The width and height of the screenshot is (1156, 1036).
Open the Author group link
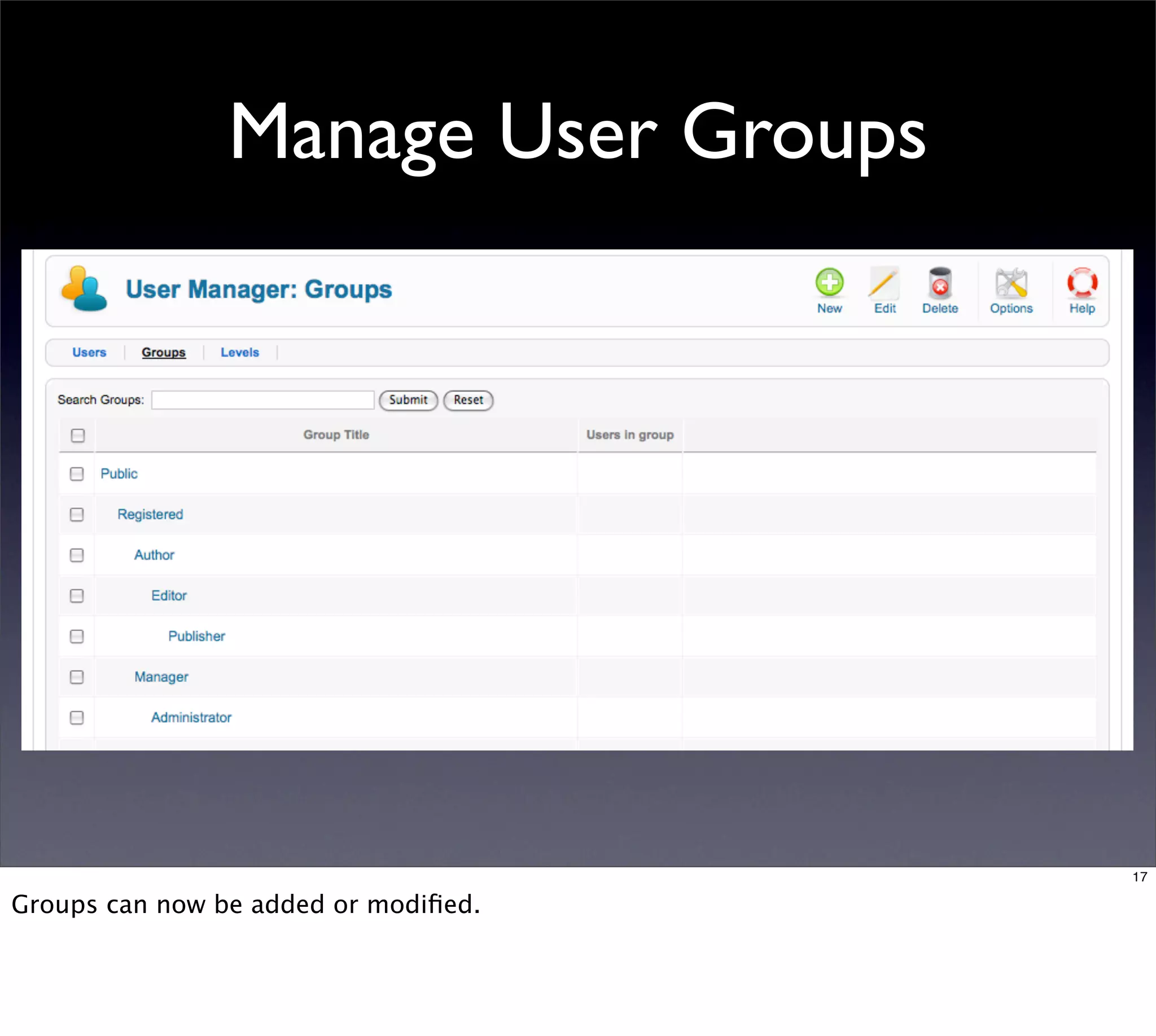[x=154, y=555]
